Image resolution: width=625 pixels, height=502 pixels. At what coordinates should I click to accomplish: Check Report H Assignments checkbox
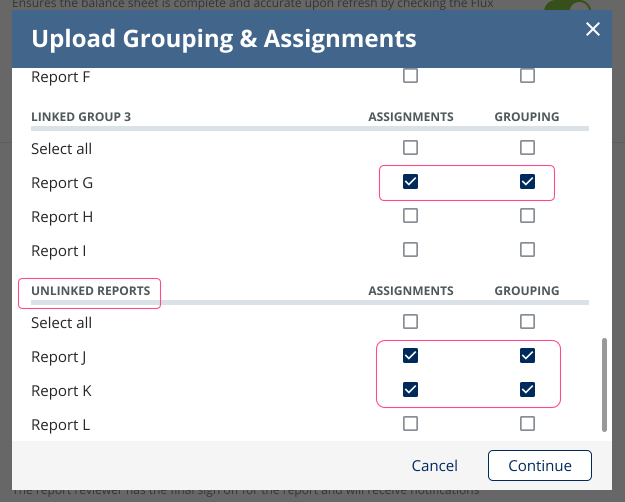(x=410, y=216)
